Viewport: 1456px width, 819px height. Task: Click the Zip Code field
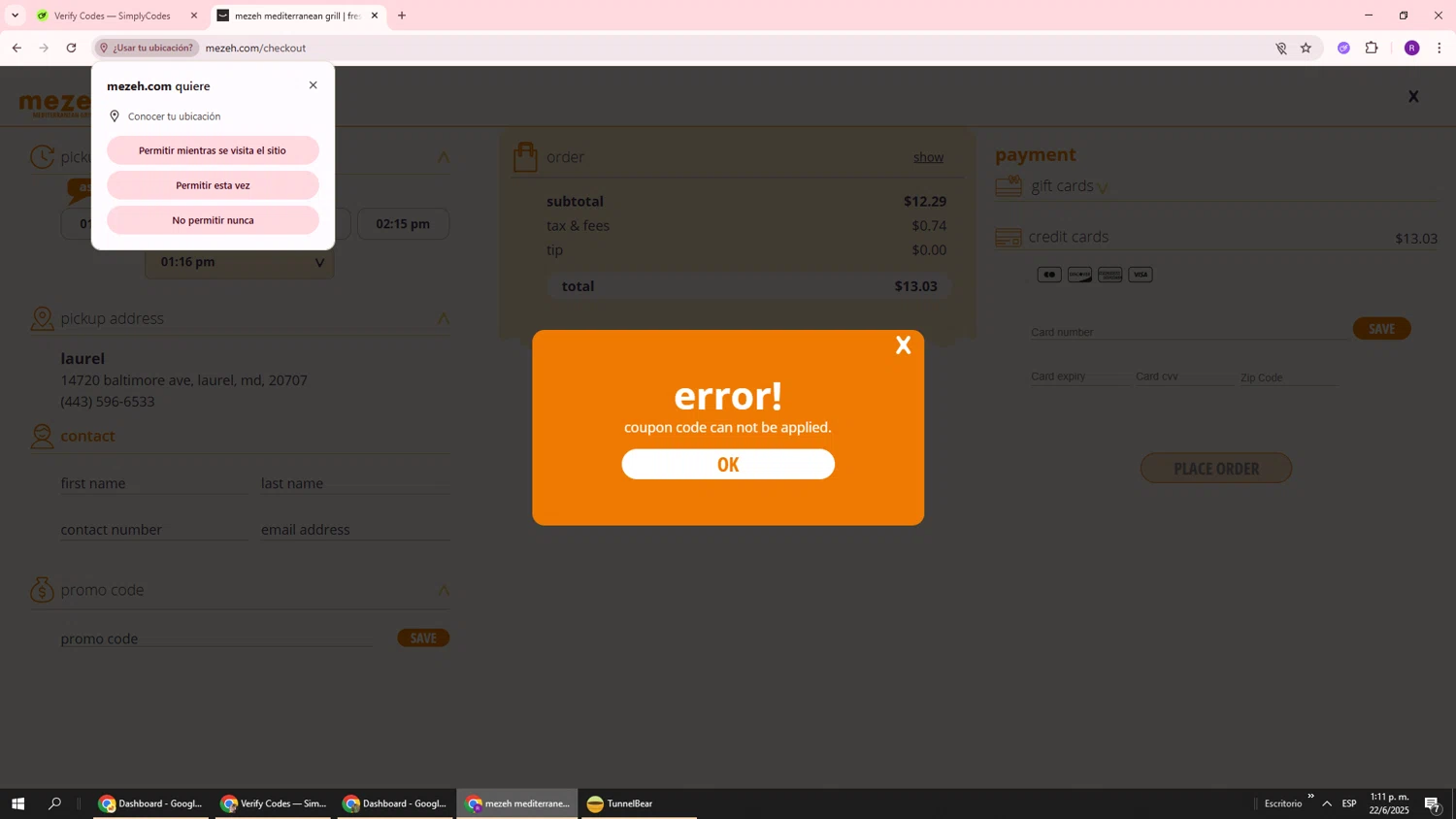[1289, 377]
